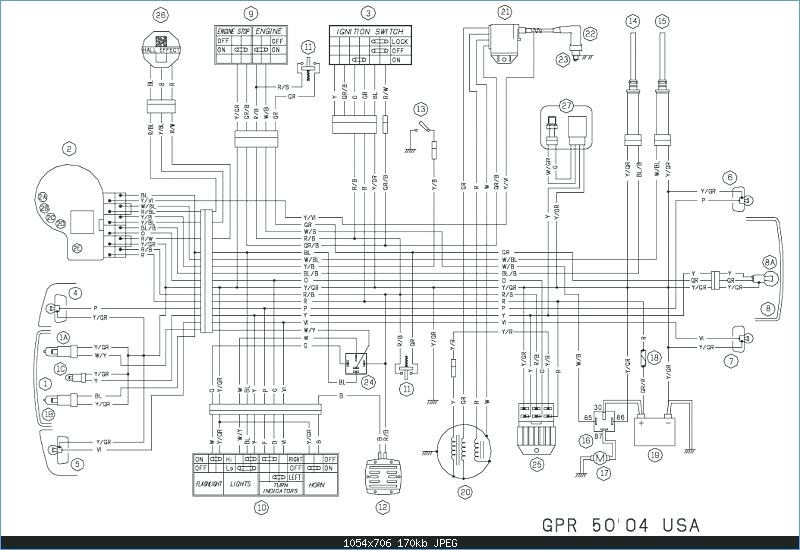The height and width of the screenshot is (550, 800).
Task: Click the flywheel magneto coil symbol
Action: click(x=464, y=451)
